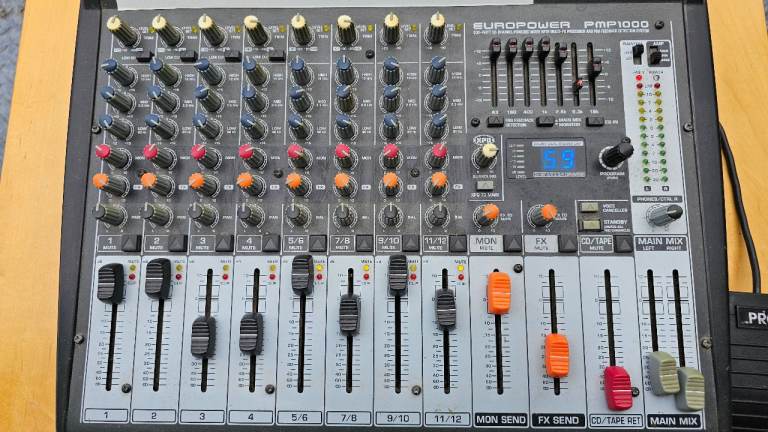Engage the Standby button
The image size is (768, 432).
[590, 225]
